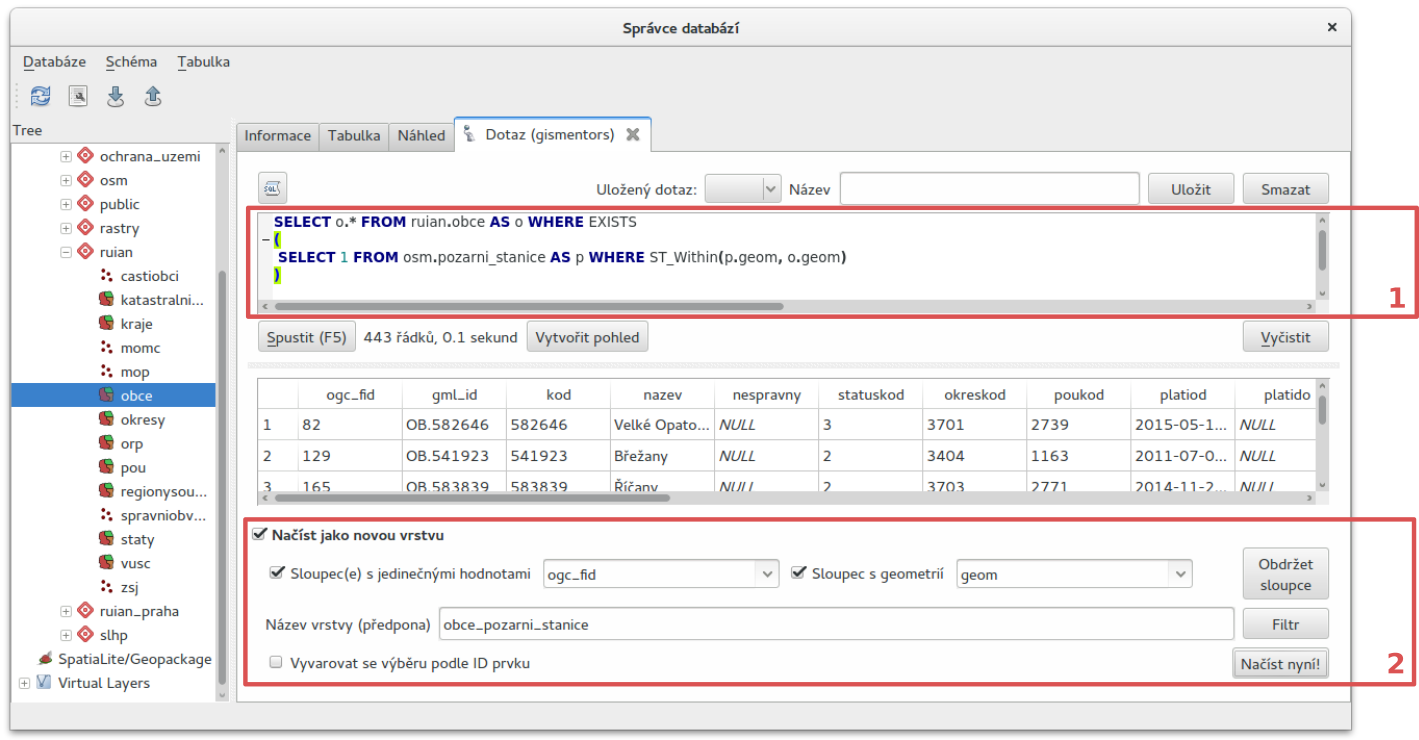This screenshot has width=1419, height=740.
Task: Click the orp polygon layer icon
Action: point(106,444)
